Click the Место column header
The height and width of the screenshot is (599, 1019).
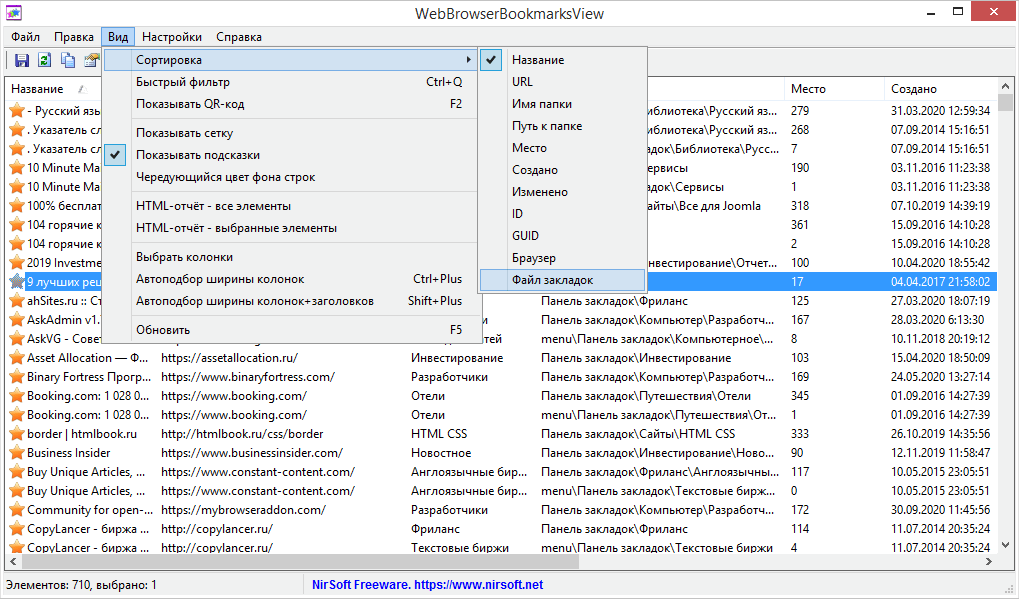[x=834, y=89]
